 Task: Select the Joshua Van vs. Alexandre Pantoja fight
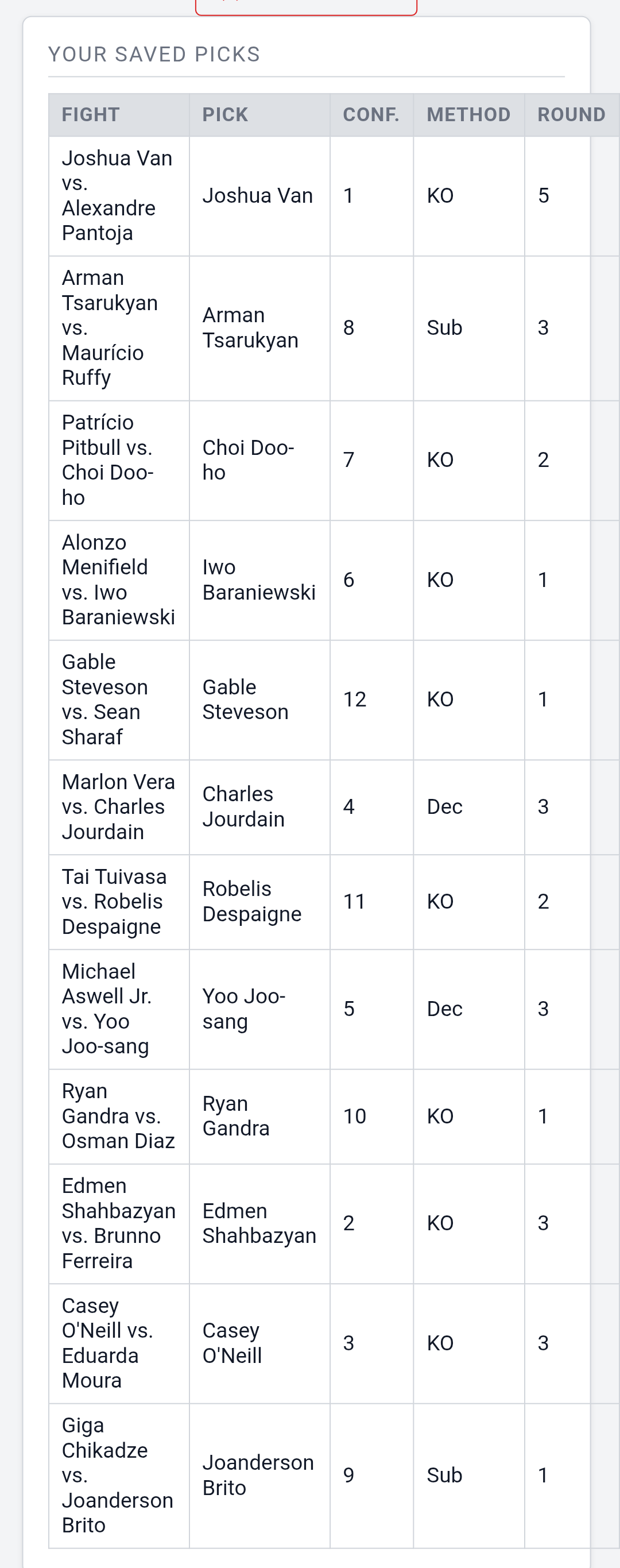pos(119,195)
